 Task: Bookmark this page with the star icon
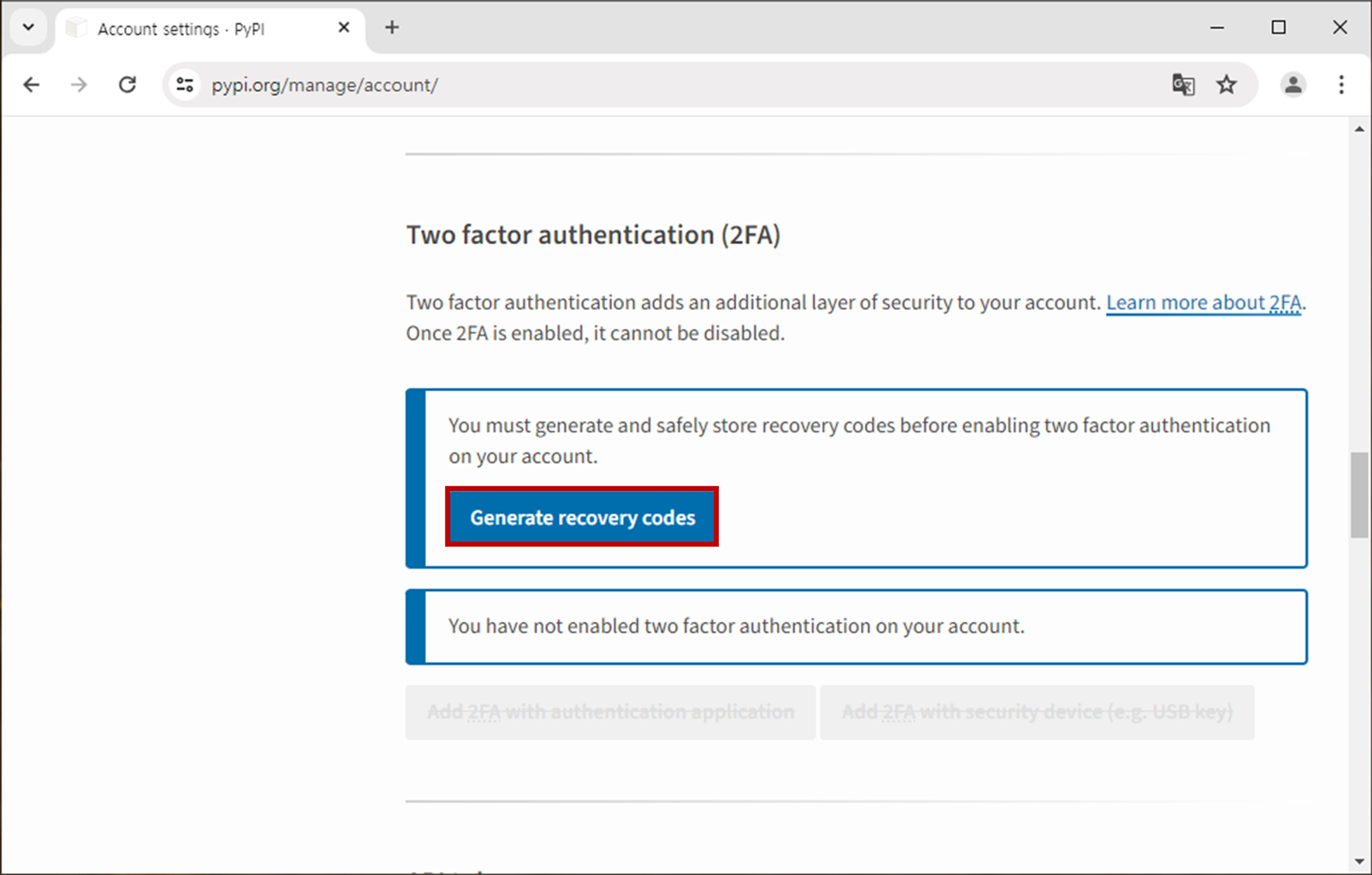1227,85
